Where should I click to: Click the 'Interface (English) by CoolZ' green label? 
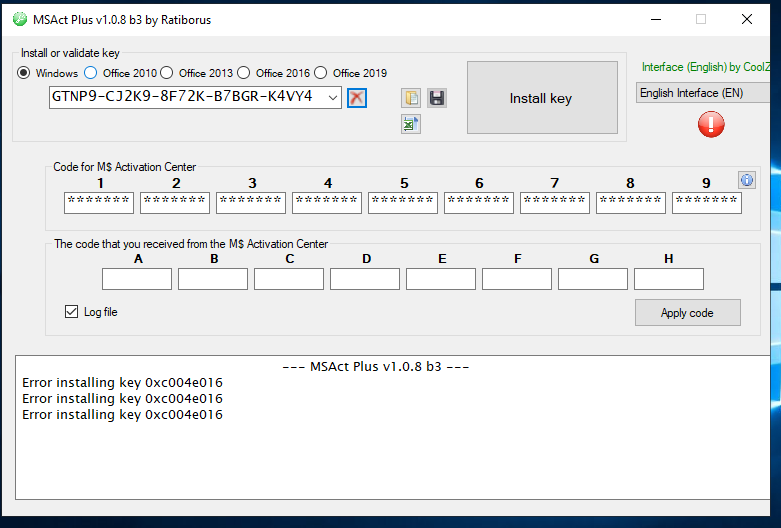[705, 67]
